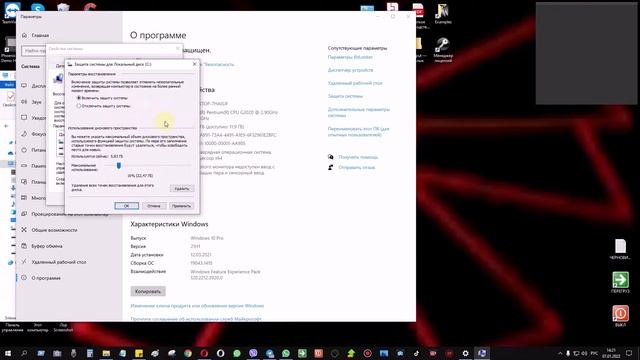Open taskbar search magnifier icon

point(24,353)
